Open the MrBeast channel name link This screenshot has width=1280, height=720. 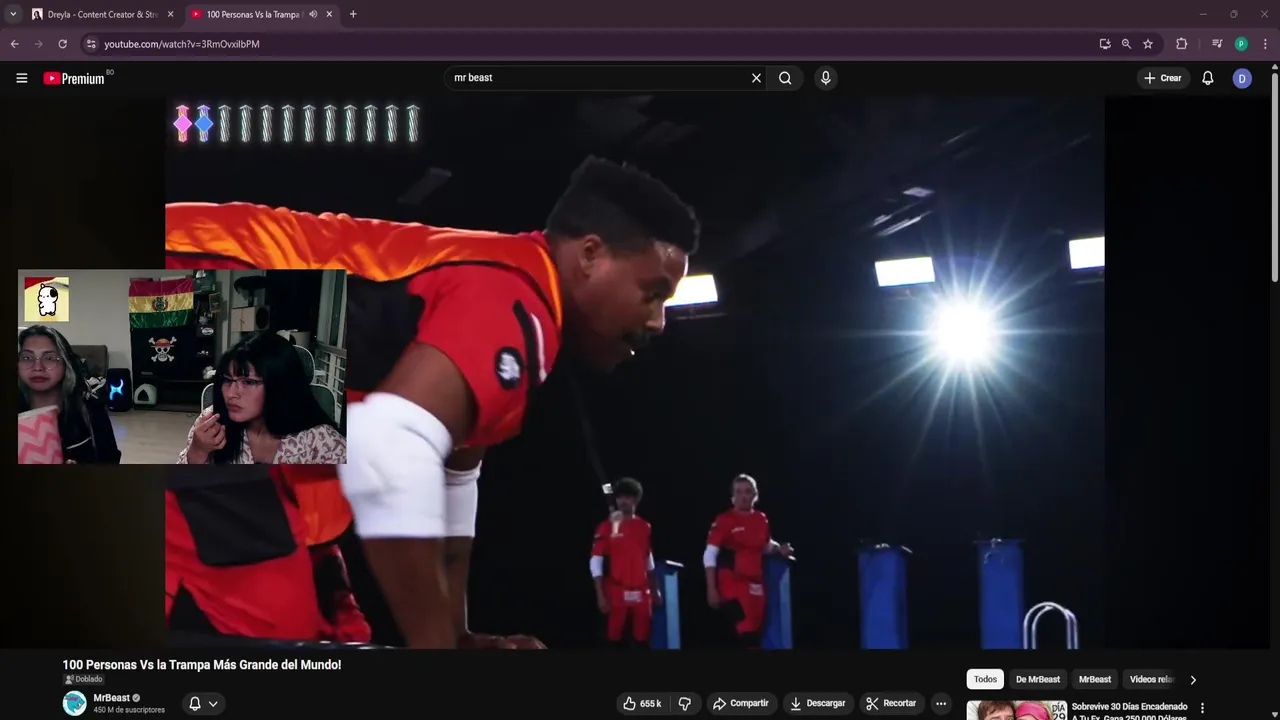tap(111, 698)
